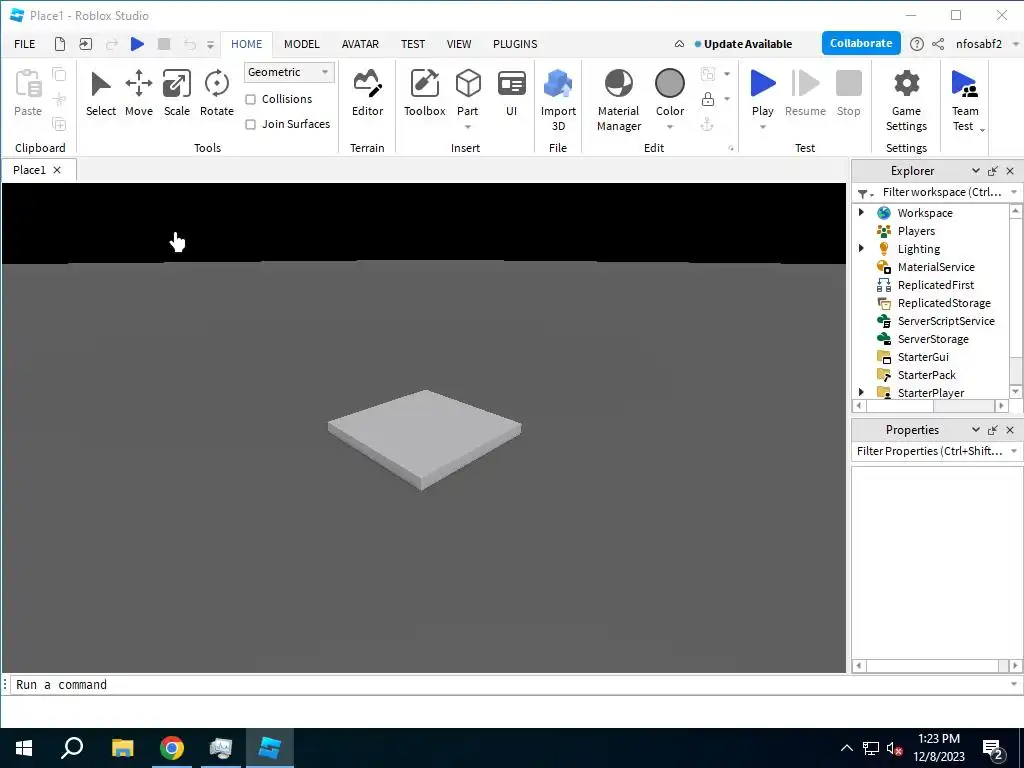Open the FILE menu

pyautogui.click(x=25, y=44)
